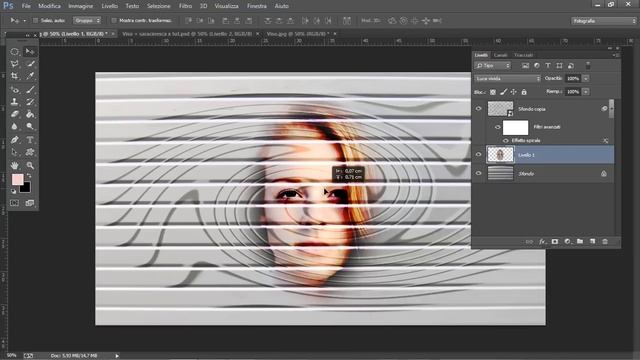Switch to the Viso.jpg document tab

pos(298,34)
